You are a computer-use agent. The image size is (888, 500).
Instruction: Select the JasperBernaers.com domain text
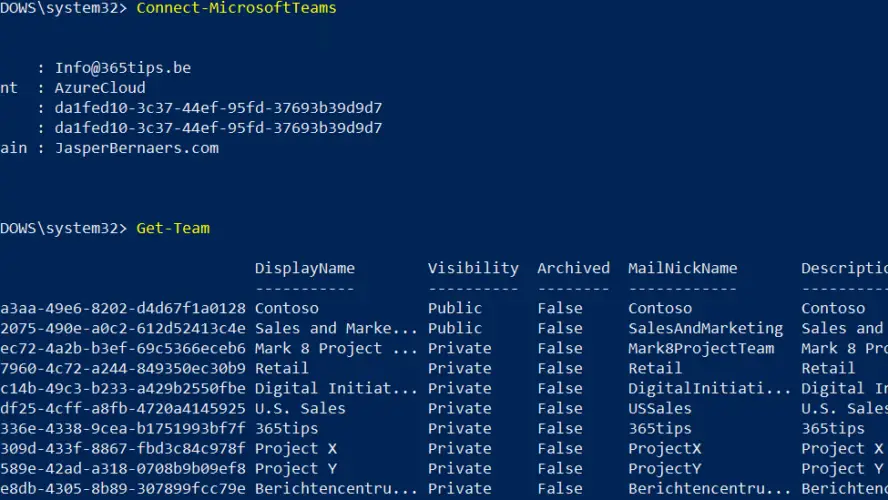pos(137,148)
